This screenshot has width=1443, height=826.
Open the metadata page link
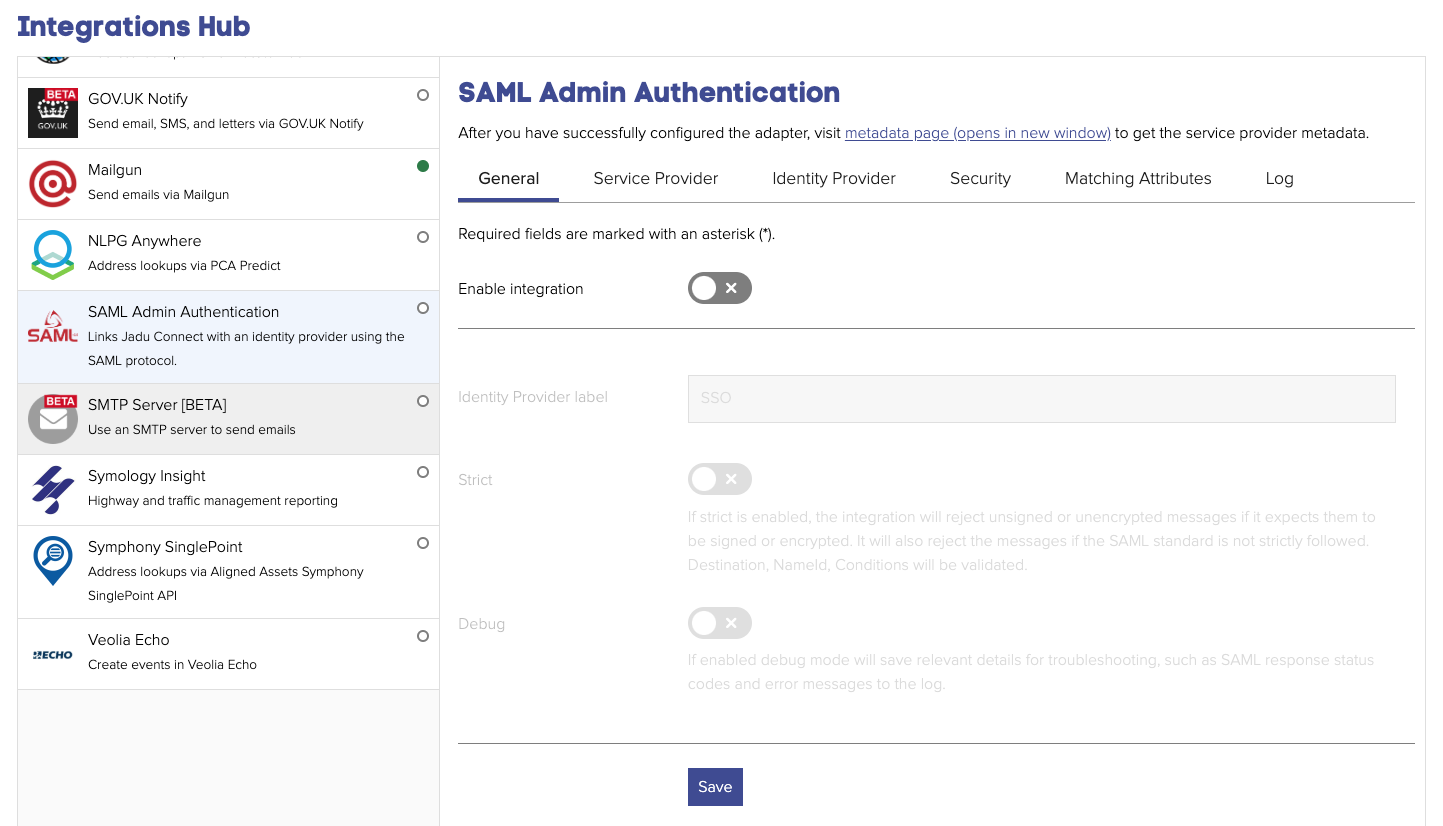pos(978,133)
